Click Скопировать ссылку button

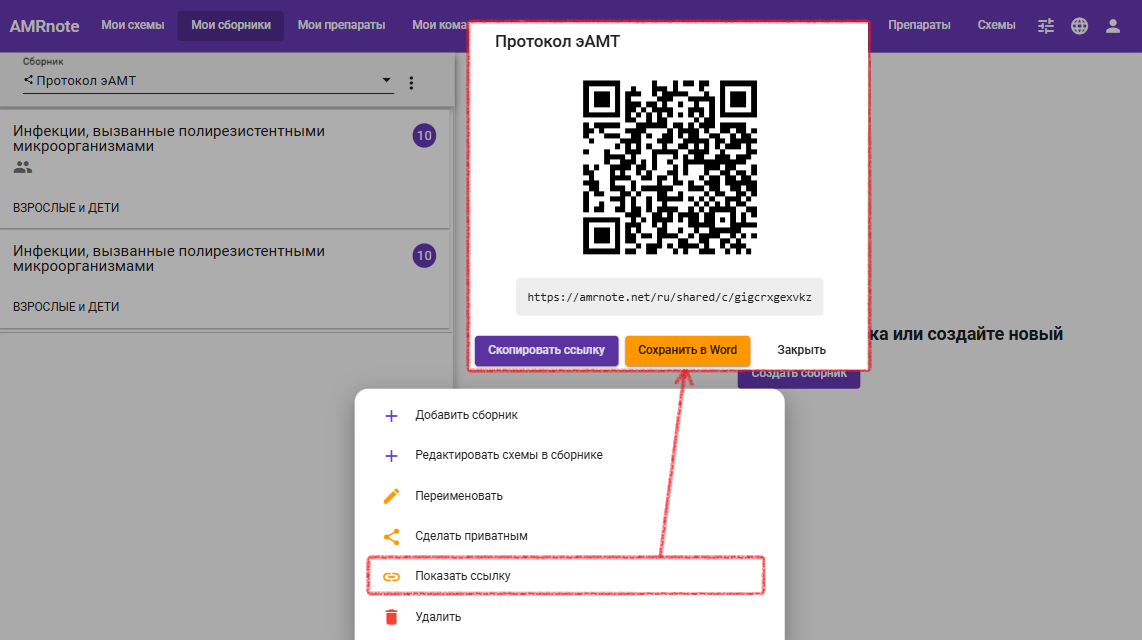(x=546, y=350)
